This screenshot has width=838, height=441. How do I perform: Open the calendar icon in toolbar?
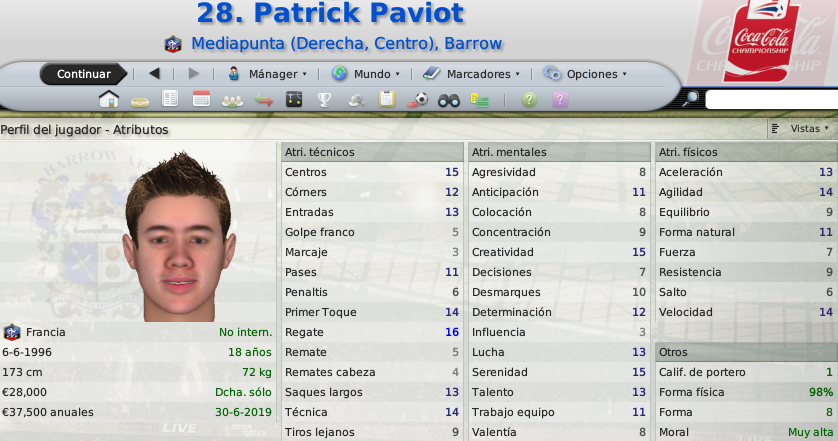pos(201,99)
